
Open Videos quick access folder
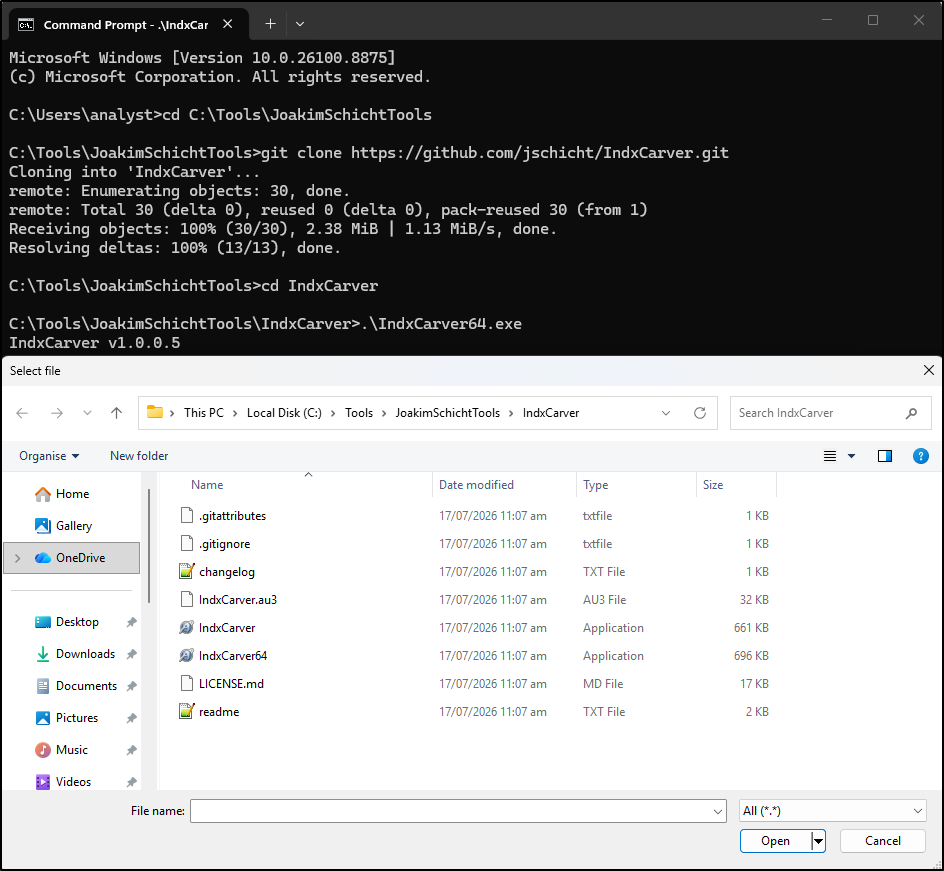click(72, 781)
